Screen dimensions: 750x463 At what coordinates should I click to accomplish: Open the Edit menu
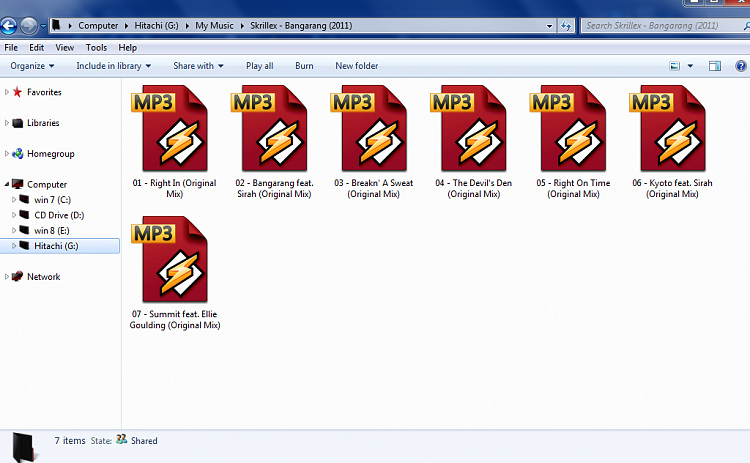point(36,47)
